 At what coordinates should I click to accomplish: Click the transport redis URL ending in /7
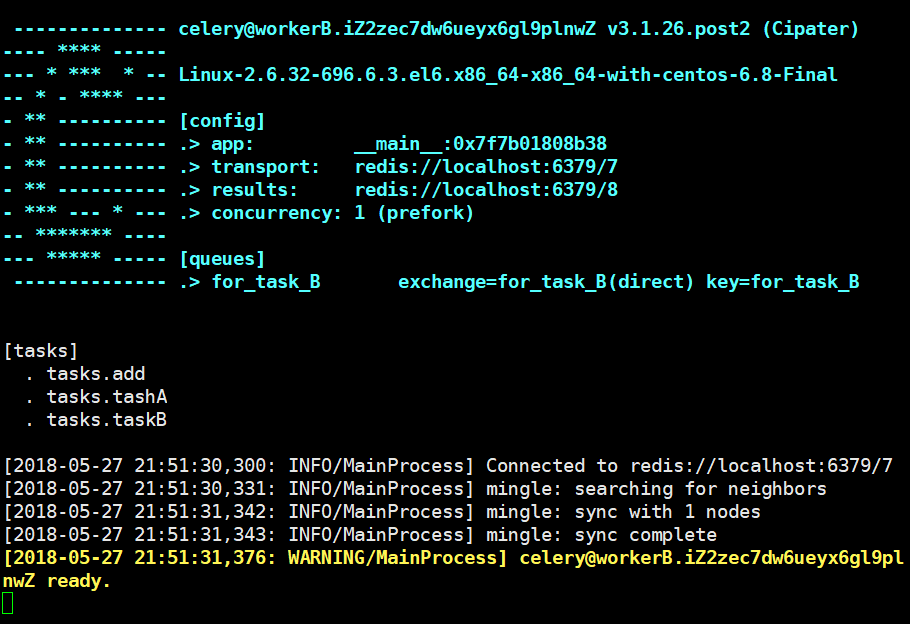pyautogui.click(x=486, y=167)
